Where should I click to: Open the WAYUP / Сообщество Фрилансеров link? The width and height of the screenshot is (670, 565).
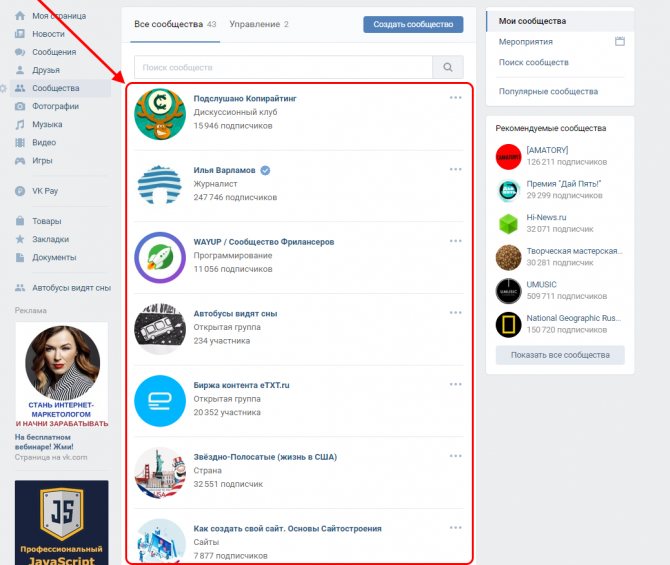(x=264, y=242)
